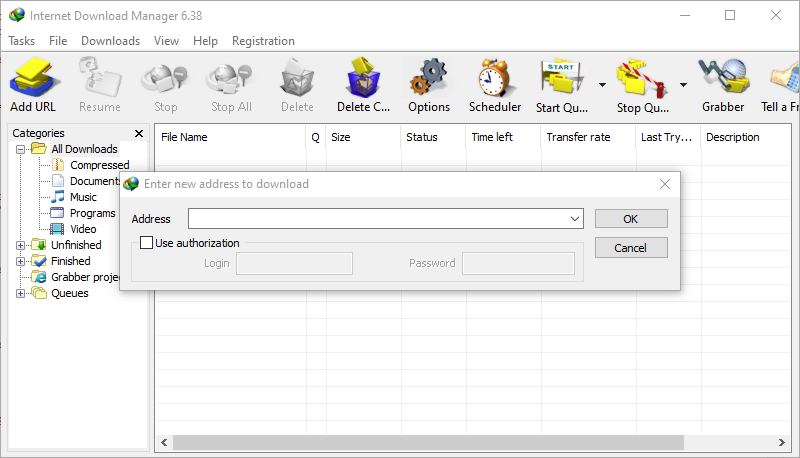The image size is (800, 458).
Task: Click the Resume toolbar icon
Action: [100, 78]
